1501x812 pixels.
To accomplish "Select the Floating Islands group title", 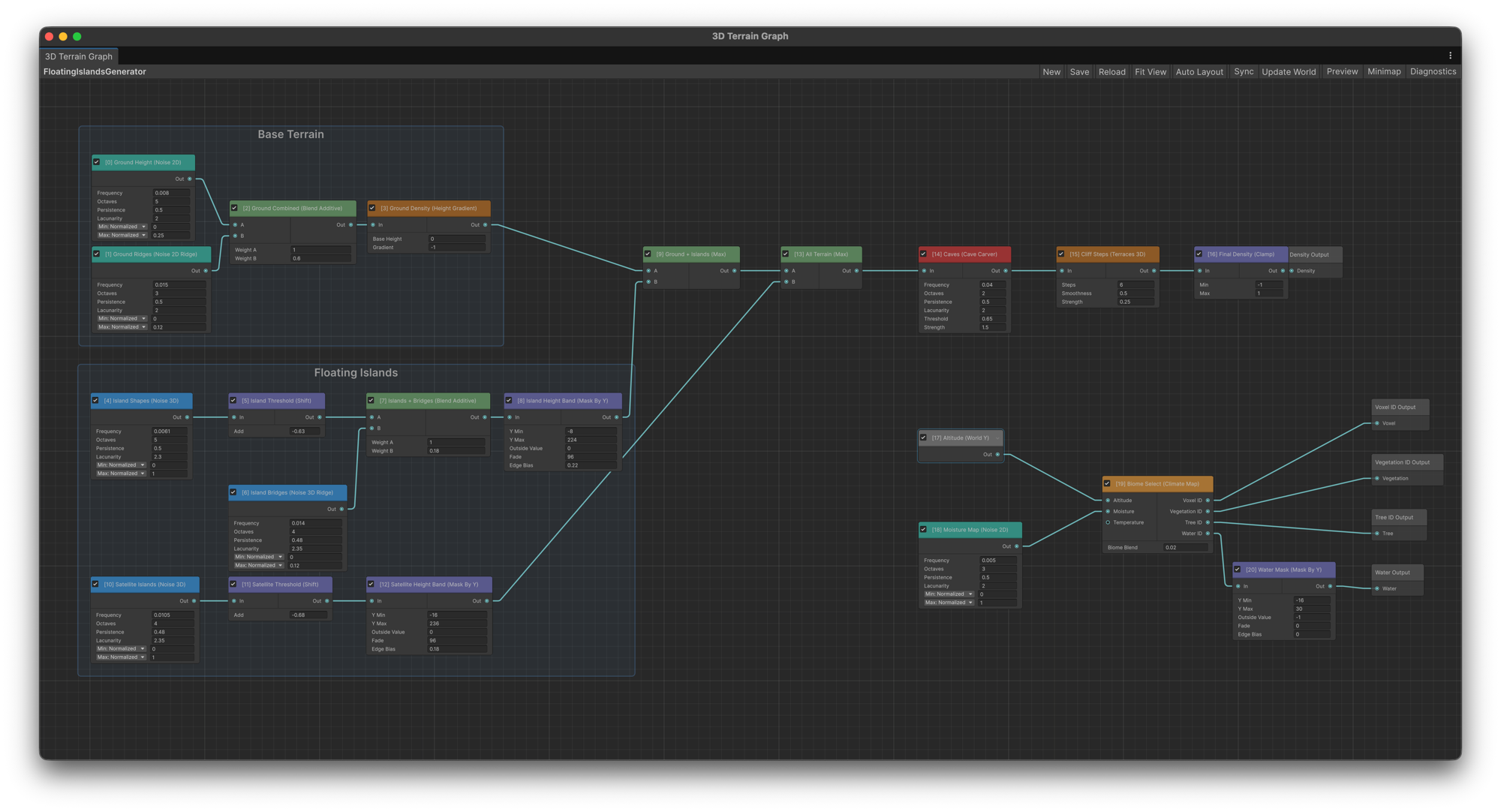I will point(356,373).
